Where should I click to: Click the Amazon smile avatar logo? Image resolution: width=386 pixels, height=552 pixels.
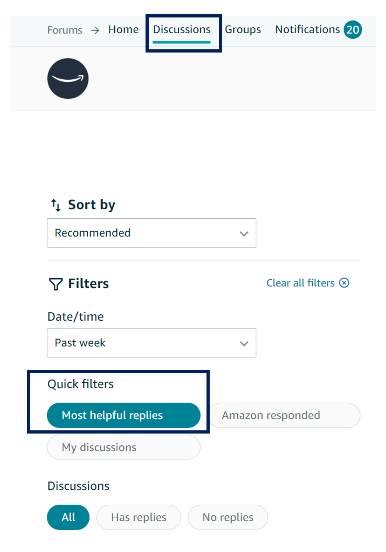click(x=68, y=79)
